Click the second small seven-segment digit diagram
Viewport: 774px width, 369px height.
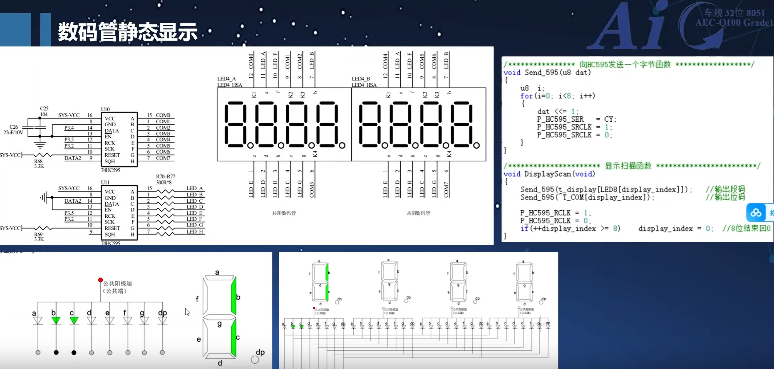(389, 282)
